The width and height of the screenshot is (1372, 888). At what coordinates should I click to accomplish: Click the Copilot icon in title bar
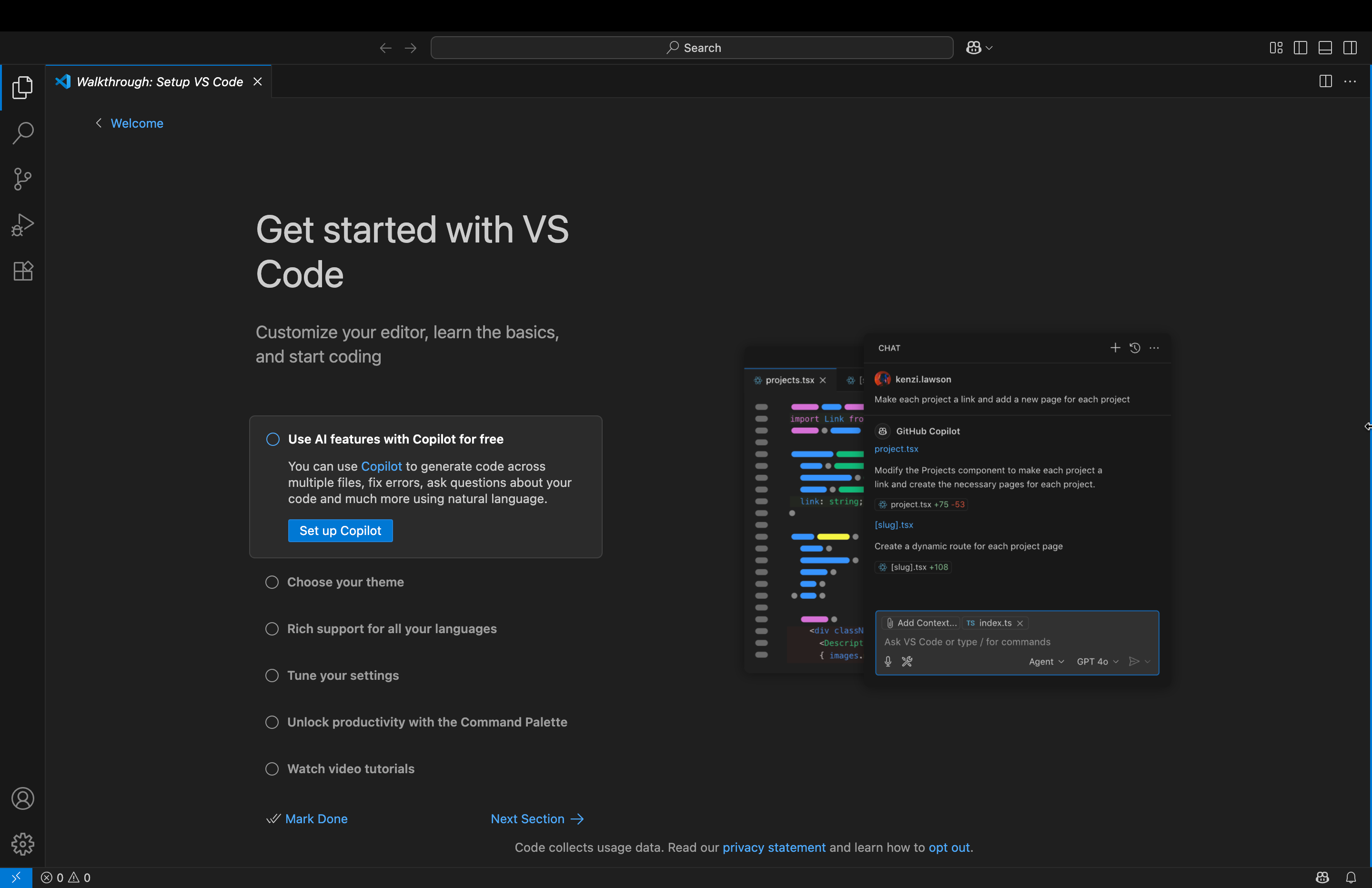coord(974,48)
